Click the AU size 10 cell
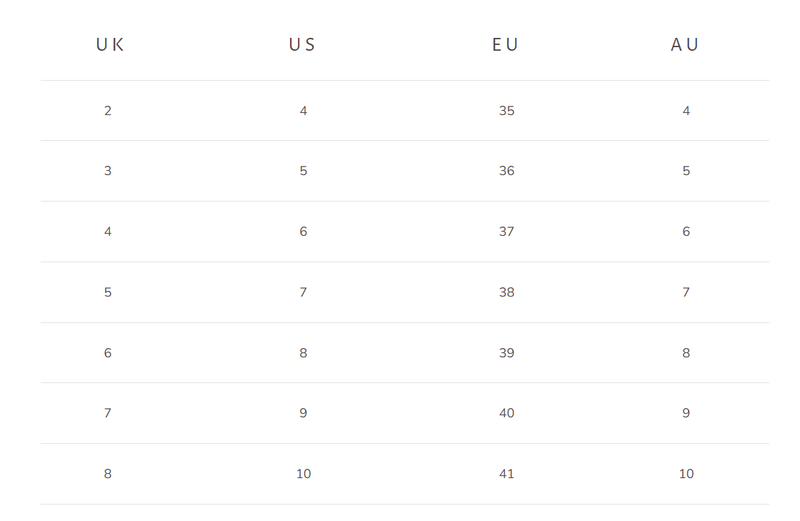The height and width of the screenshot is (521, 800). pyautogui.click(x=686, y=474)
